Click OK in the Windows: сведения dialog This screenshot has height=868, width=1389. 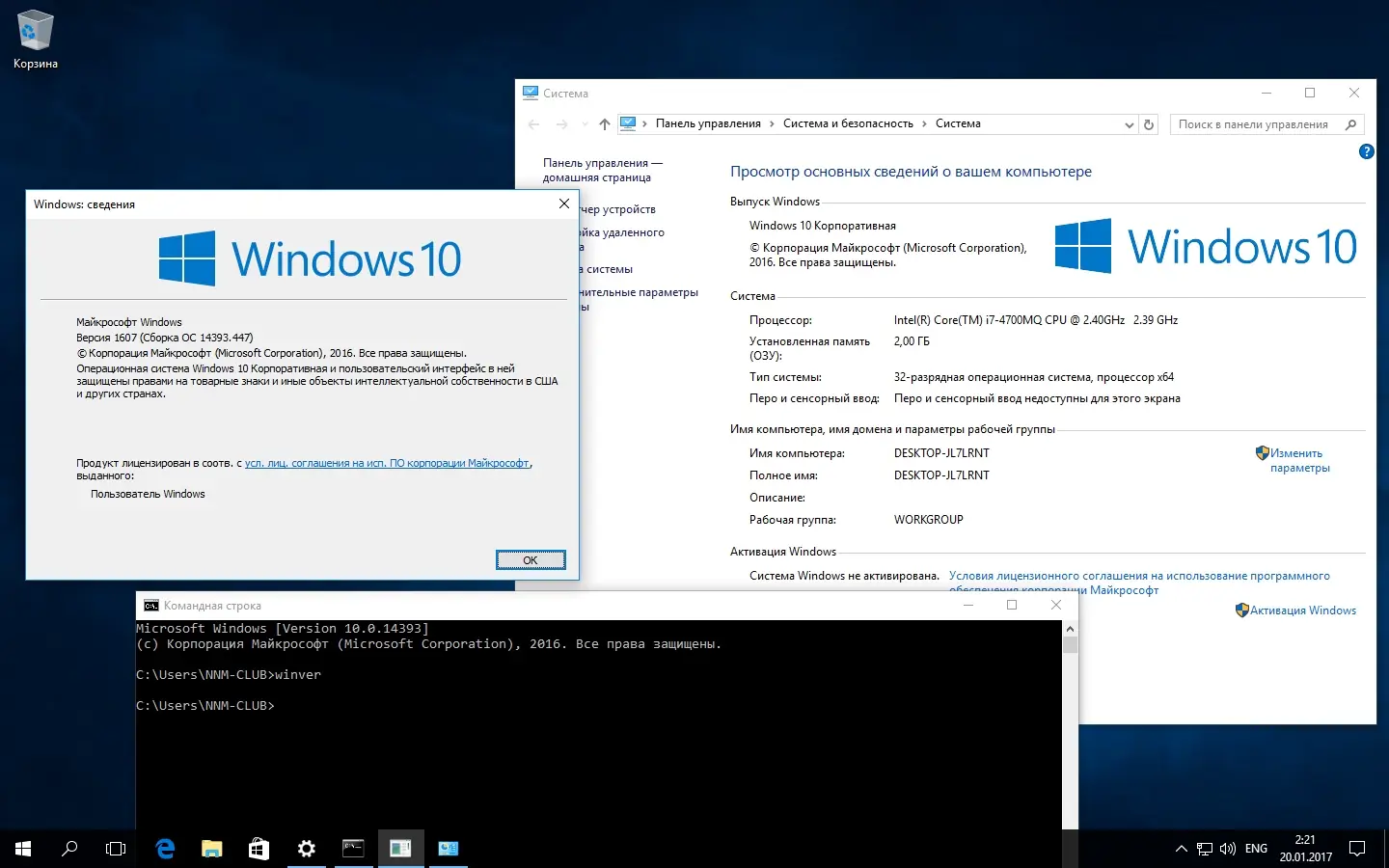tap(531, 560)
